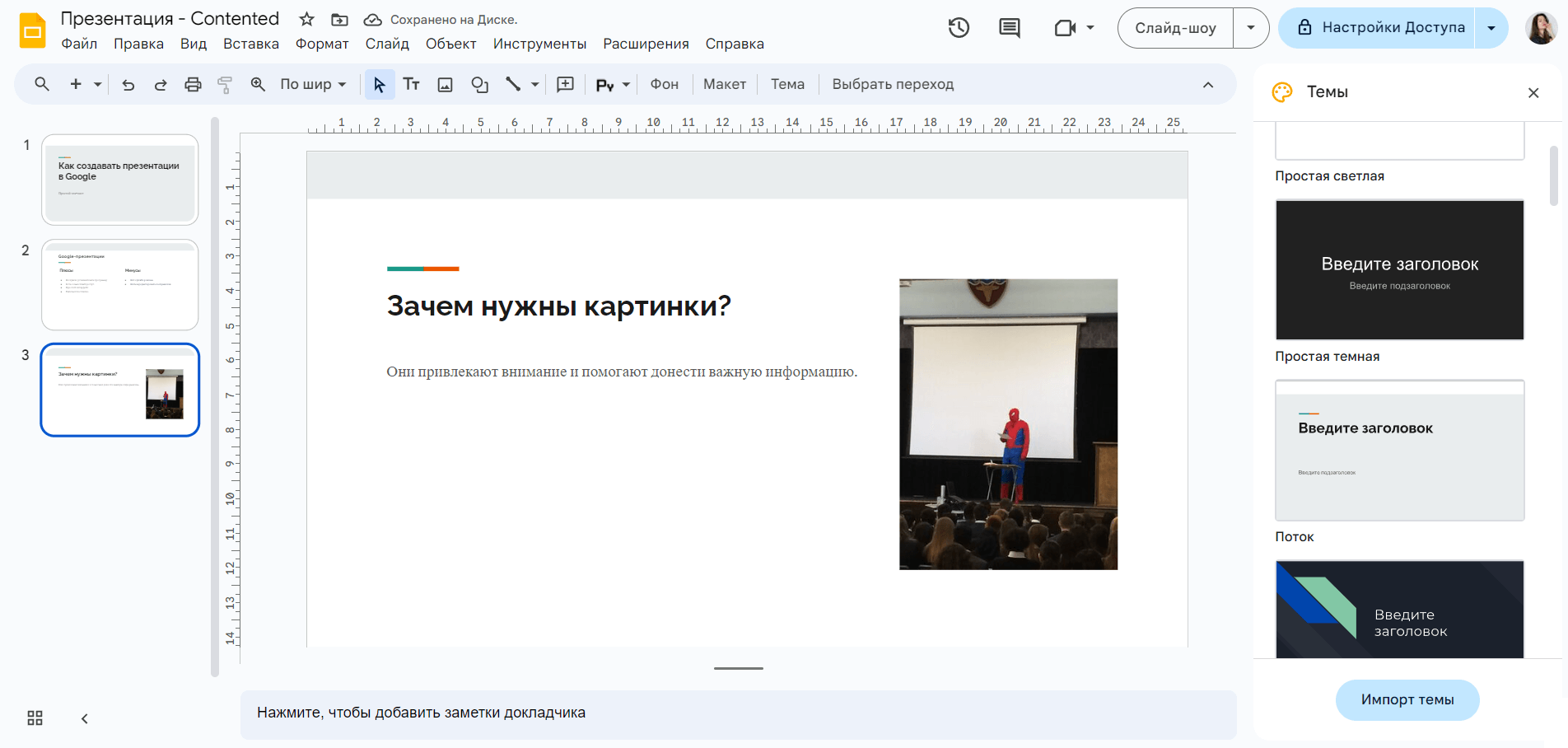Screen dimensions: 1568x748
Task: Open the Правка menu
Action: (x=138, y=44)
